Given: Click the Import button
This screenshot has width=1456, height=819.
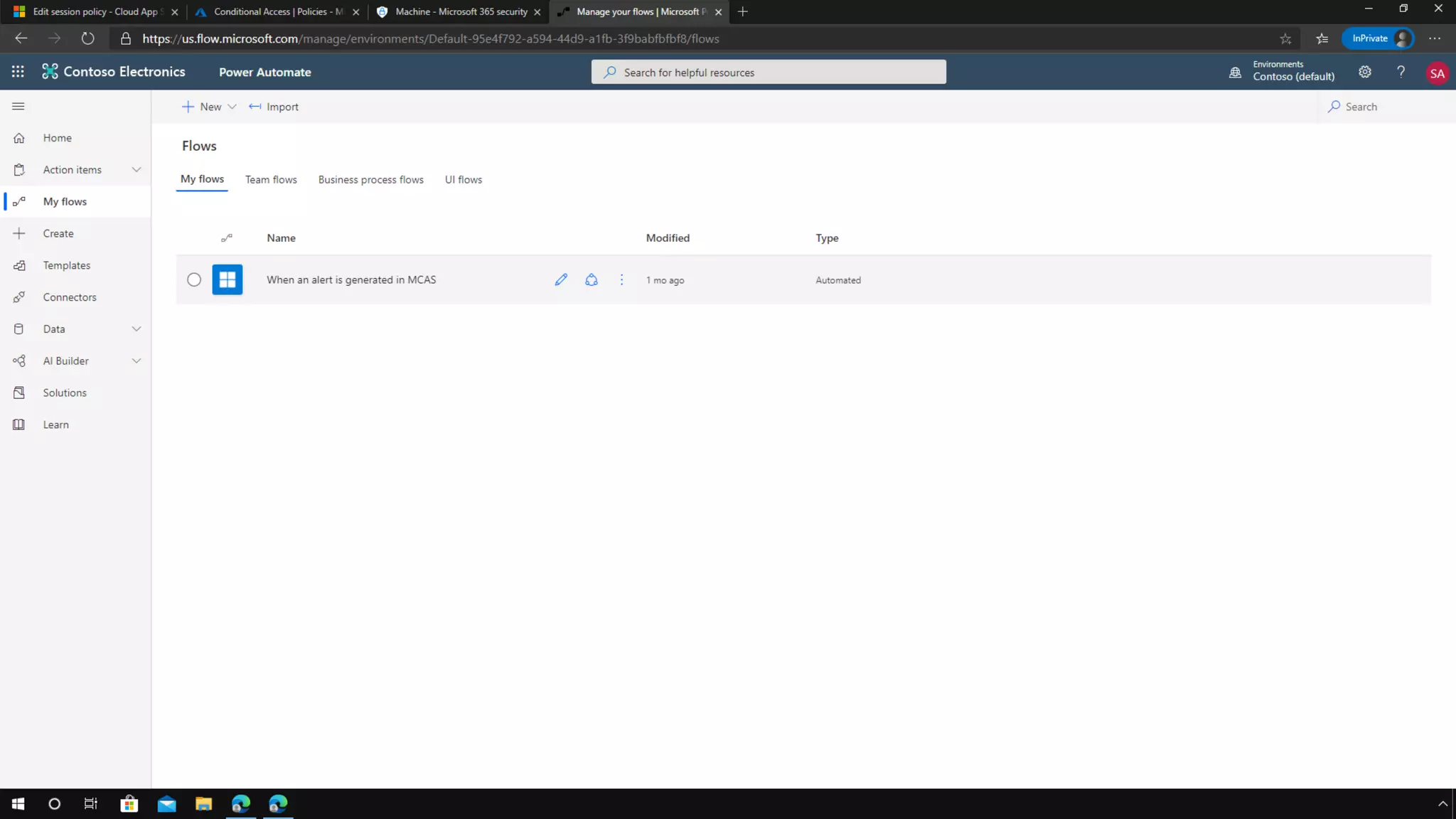Looking at the screenshot, I should [274, 107].
